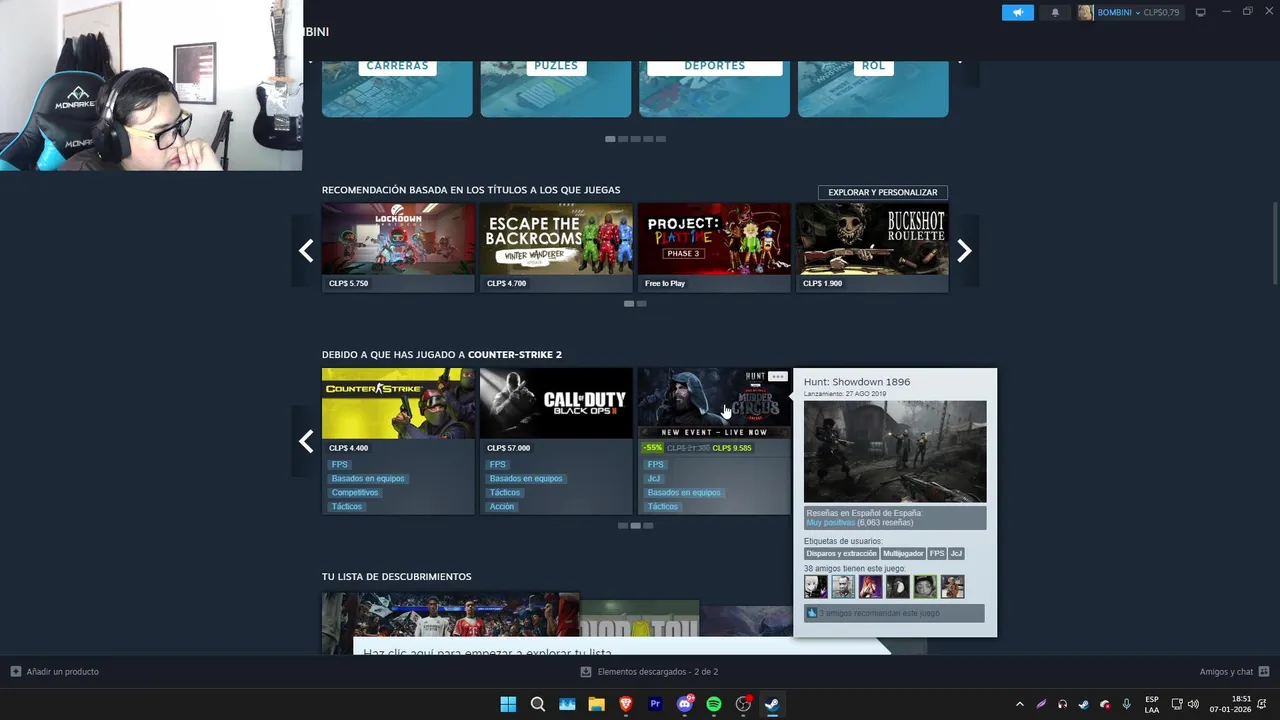Go to previous recommendations with left arrow

click(x=306, y=250)
